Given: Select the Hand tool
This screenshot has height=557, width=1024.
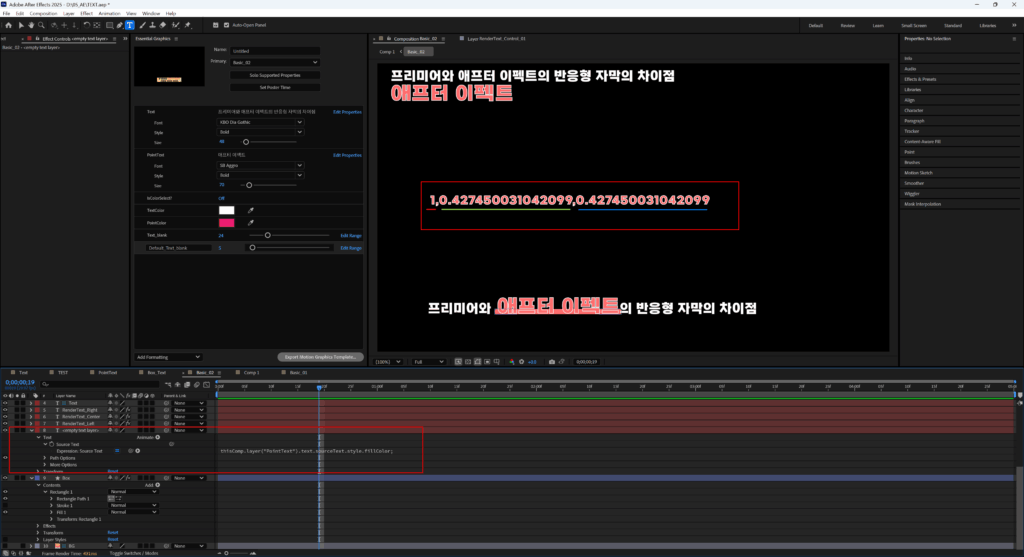Looking at the screenshot, I should click(31, 25).
